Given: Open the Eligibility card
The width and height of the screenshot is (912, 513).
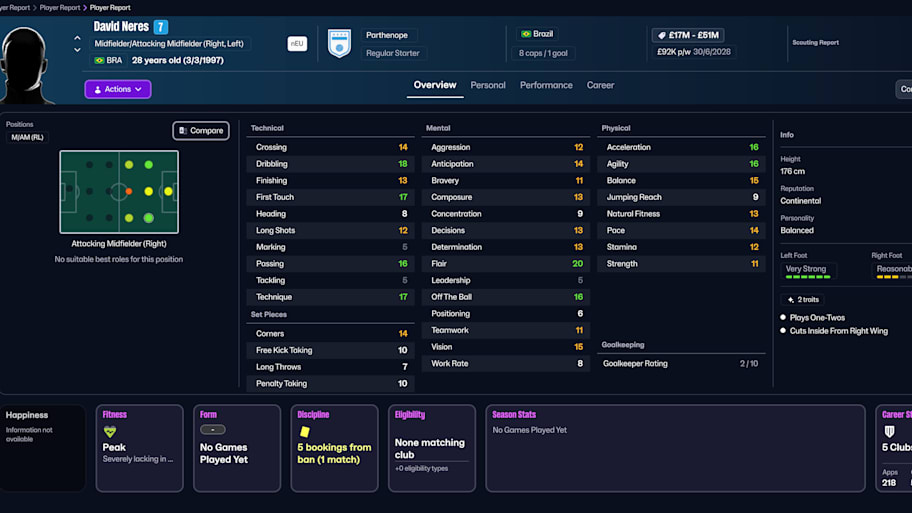Looking at the screenshot, I should 432,448.
